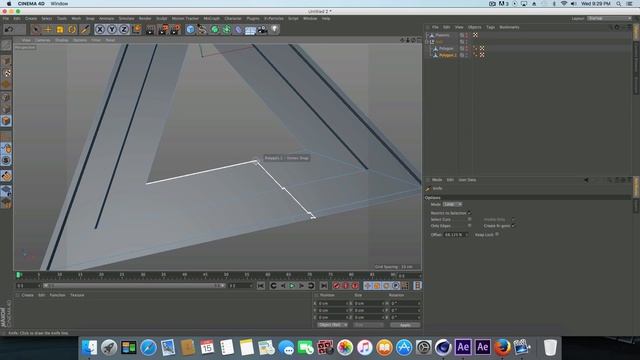Select Polygon.1 object in Object Manager
This screenshot has height=360, width=640.
448,55
